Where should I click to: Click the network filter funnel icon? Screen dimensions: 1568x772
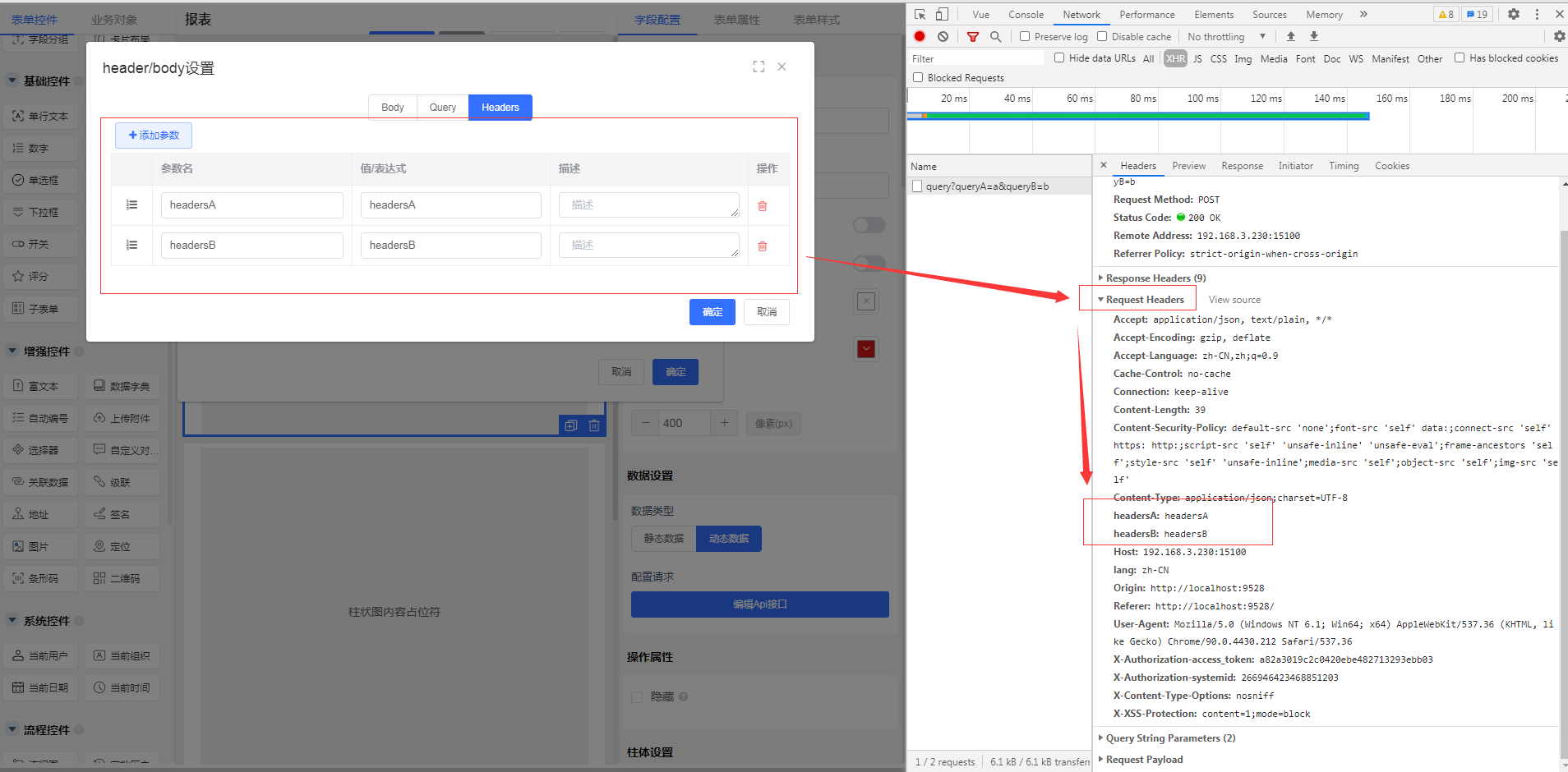click(973, 36)
